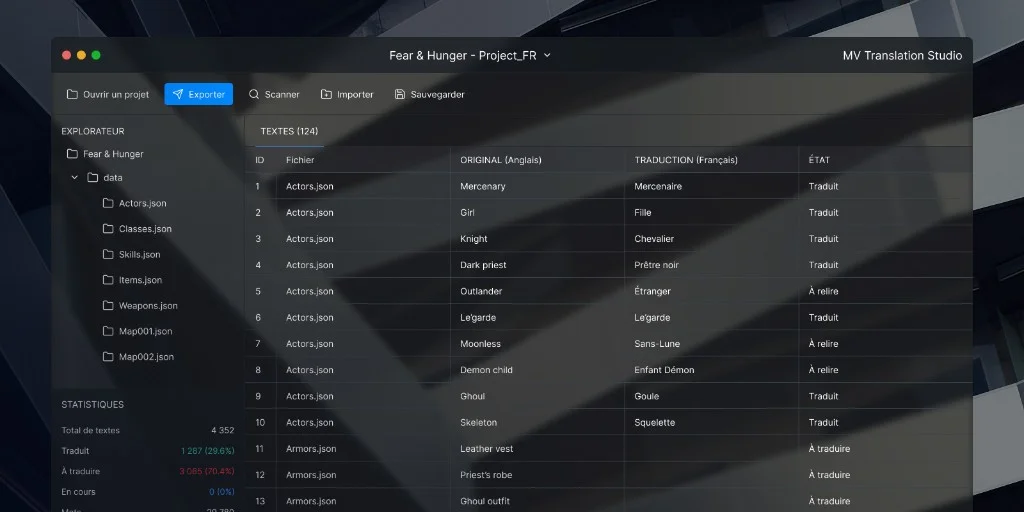Click the Fear & Hunger root folder icon
Image resolution: width=1024 pixels, height=512 pixels.
click(x=72, y=153)
